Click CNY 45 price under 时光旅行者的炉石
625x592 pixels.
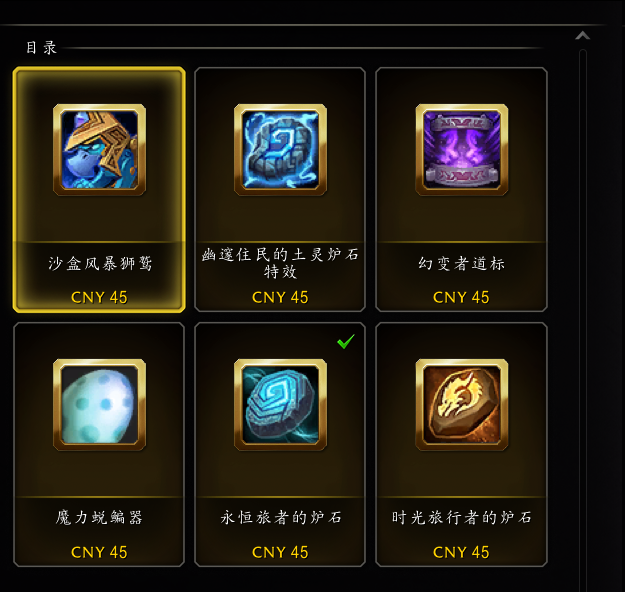pyautogui.click(x=461, y=553)
